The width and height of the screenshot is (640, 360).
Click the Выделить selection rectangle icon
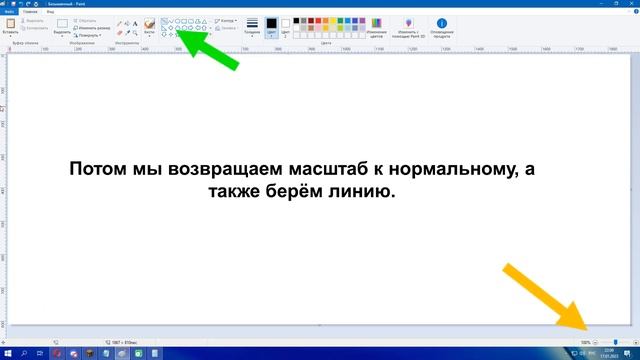click(x=62, y=23)
